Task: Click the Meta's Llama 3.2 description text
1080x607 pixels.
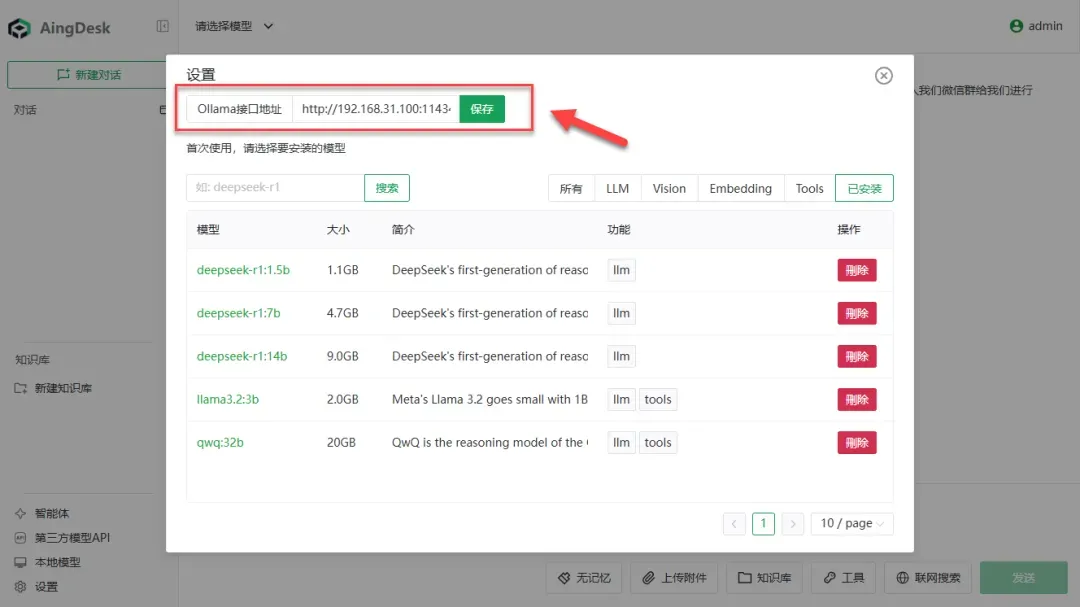Action: 490,400
